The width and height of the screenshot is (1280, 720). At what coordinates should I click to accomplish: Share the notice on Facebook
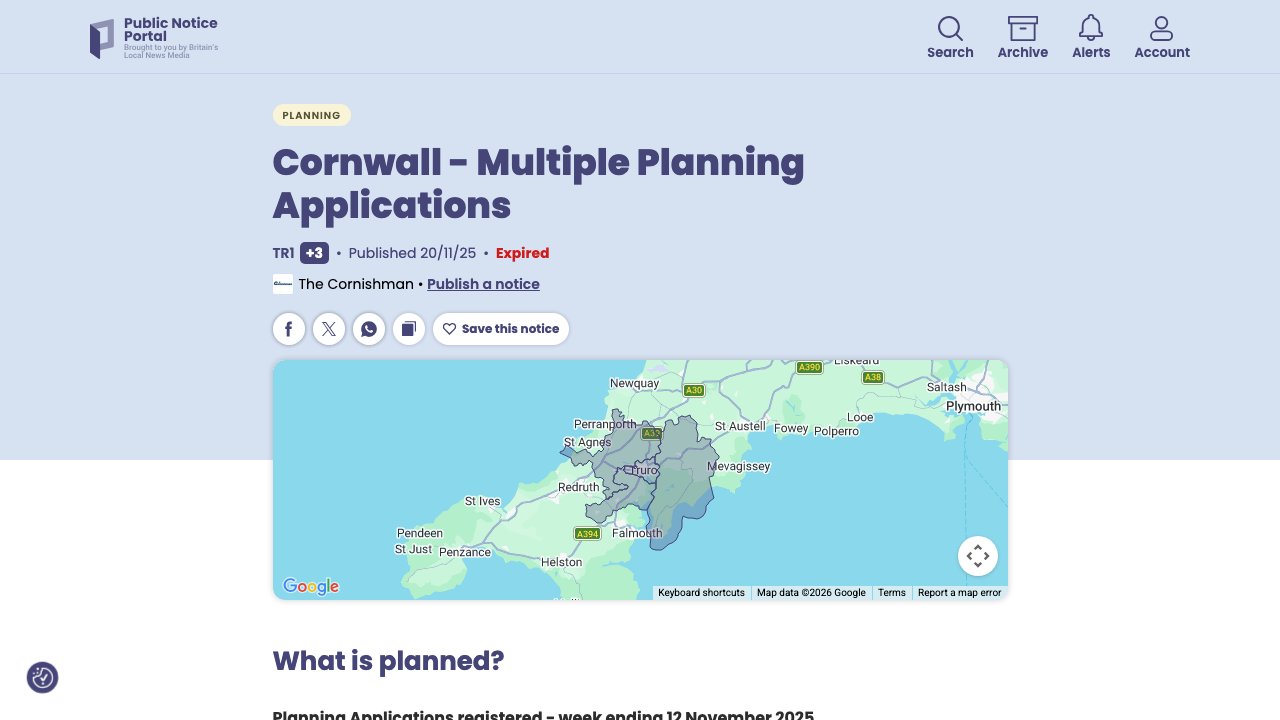pos(289,328)
